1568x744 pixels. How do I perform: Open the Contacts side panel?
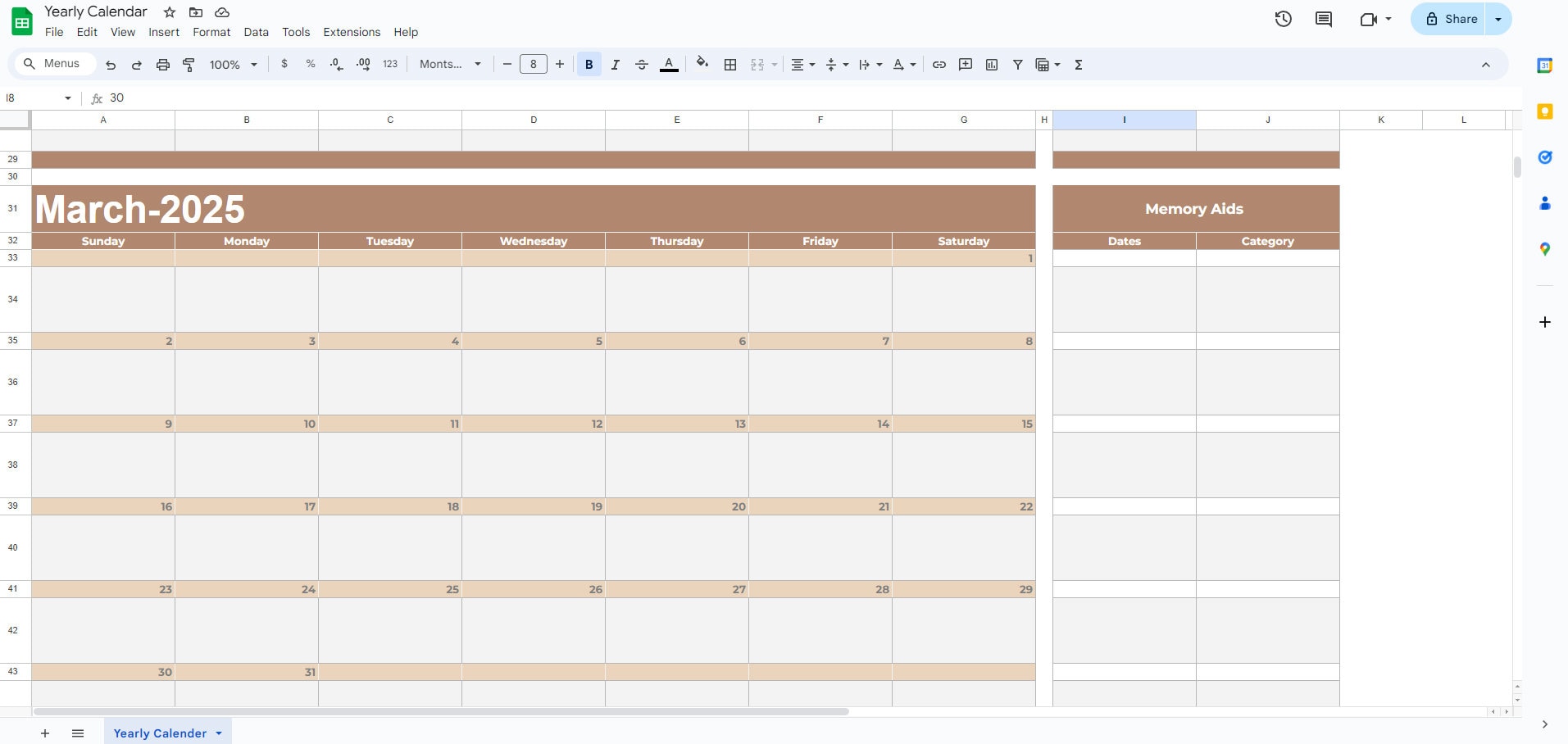click(x=1545, y=203)
